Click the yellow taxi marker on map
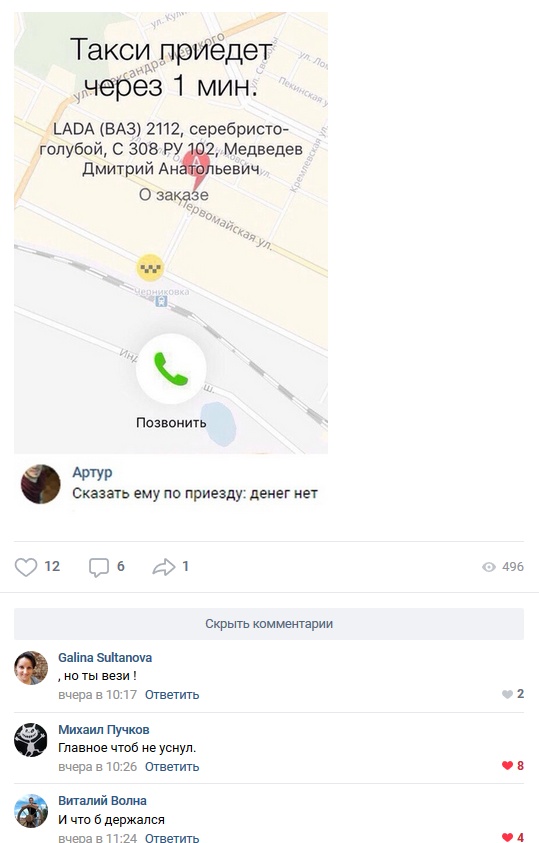Screen dimensions: 539x843 pyautogui.click(x=150, y=267)
